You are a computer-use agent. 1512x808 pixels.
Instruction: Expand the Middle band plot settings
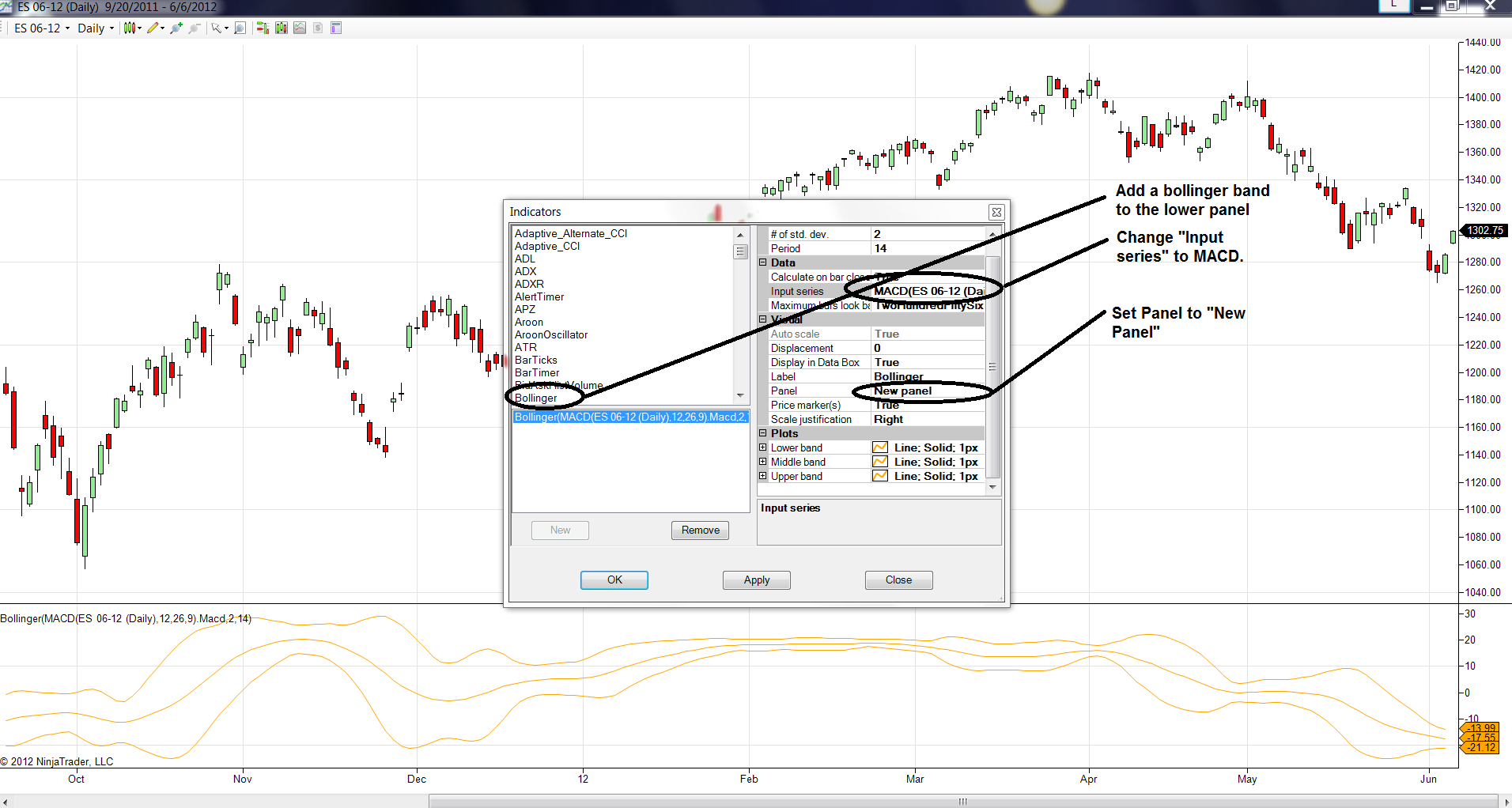pos(763,462)
